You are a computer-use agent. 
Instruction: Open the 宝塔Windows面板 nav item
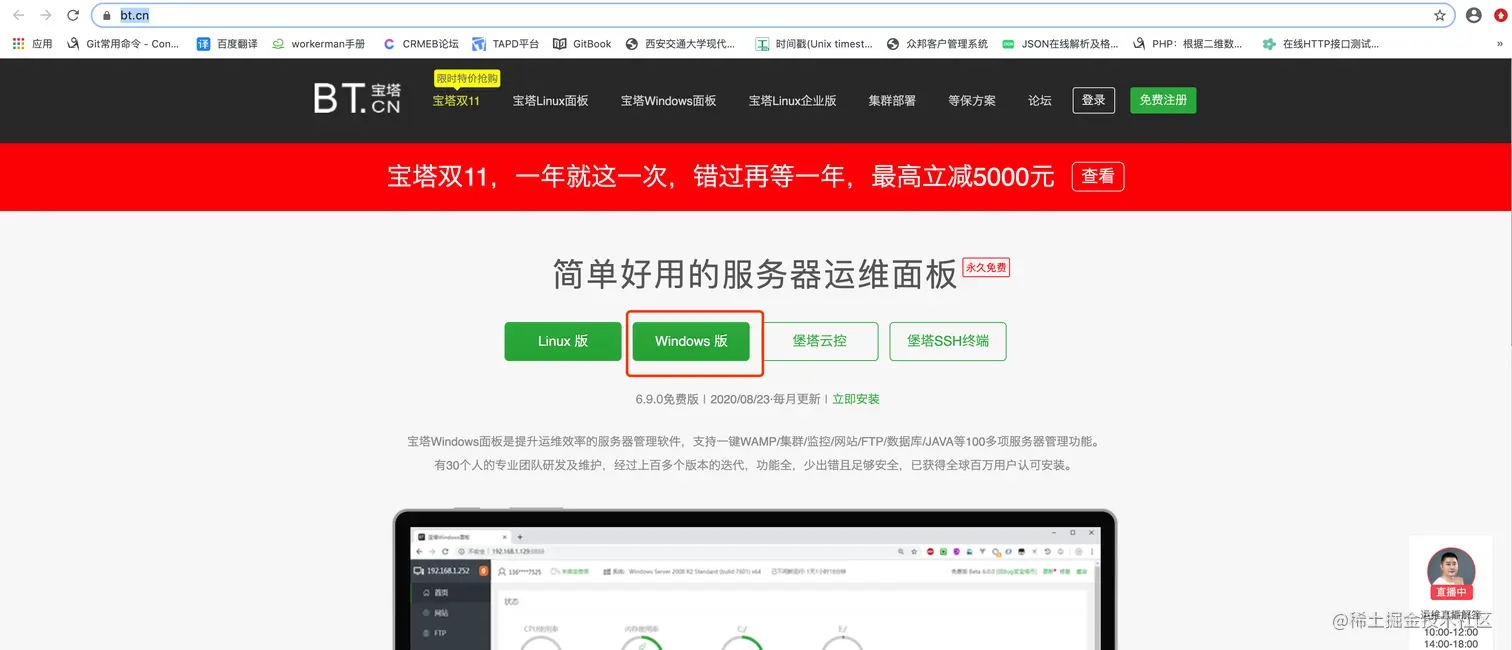(x=668, y=100)
